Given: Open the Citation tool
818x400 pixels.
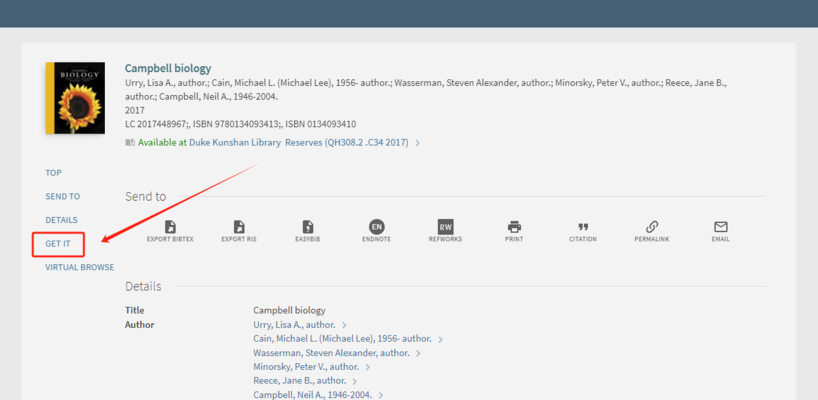Looking at the screenshot, I should click(583, 228).
